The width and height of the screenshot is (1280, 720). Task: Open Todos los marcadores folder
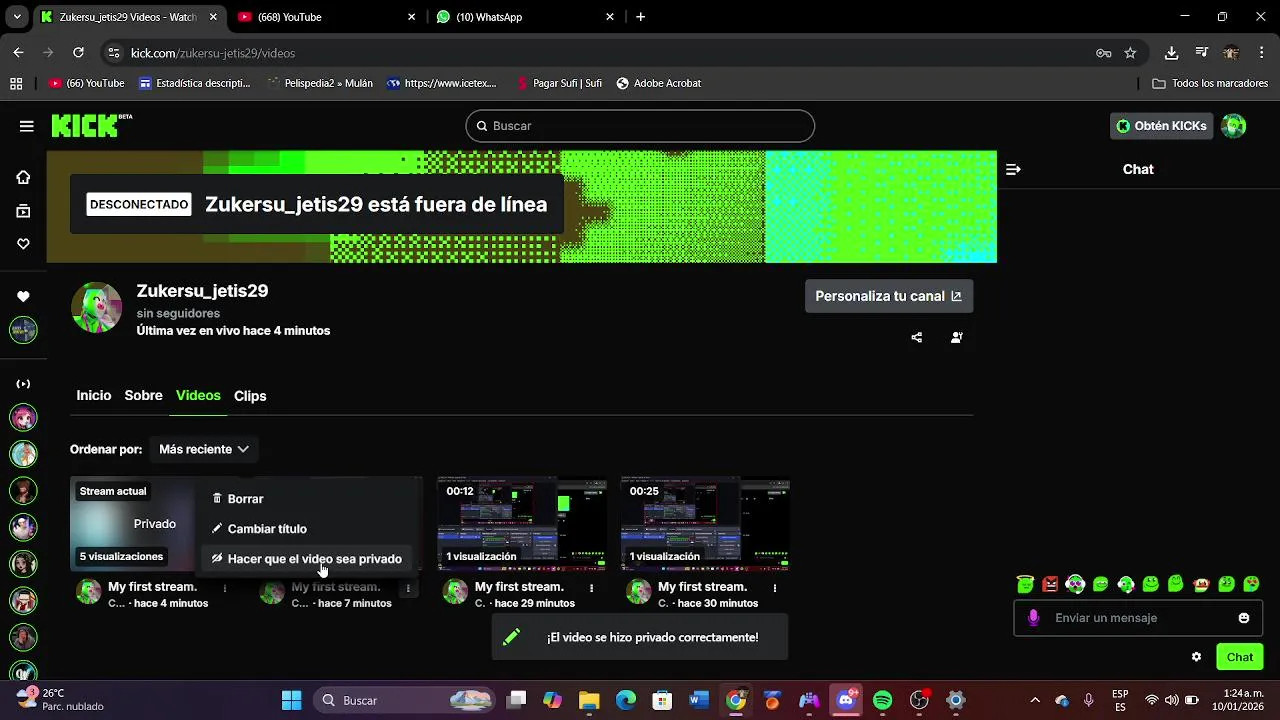tap(1211, 83)
